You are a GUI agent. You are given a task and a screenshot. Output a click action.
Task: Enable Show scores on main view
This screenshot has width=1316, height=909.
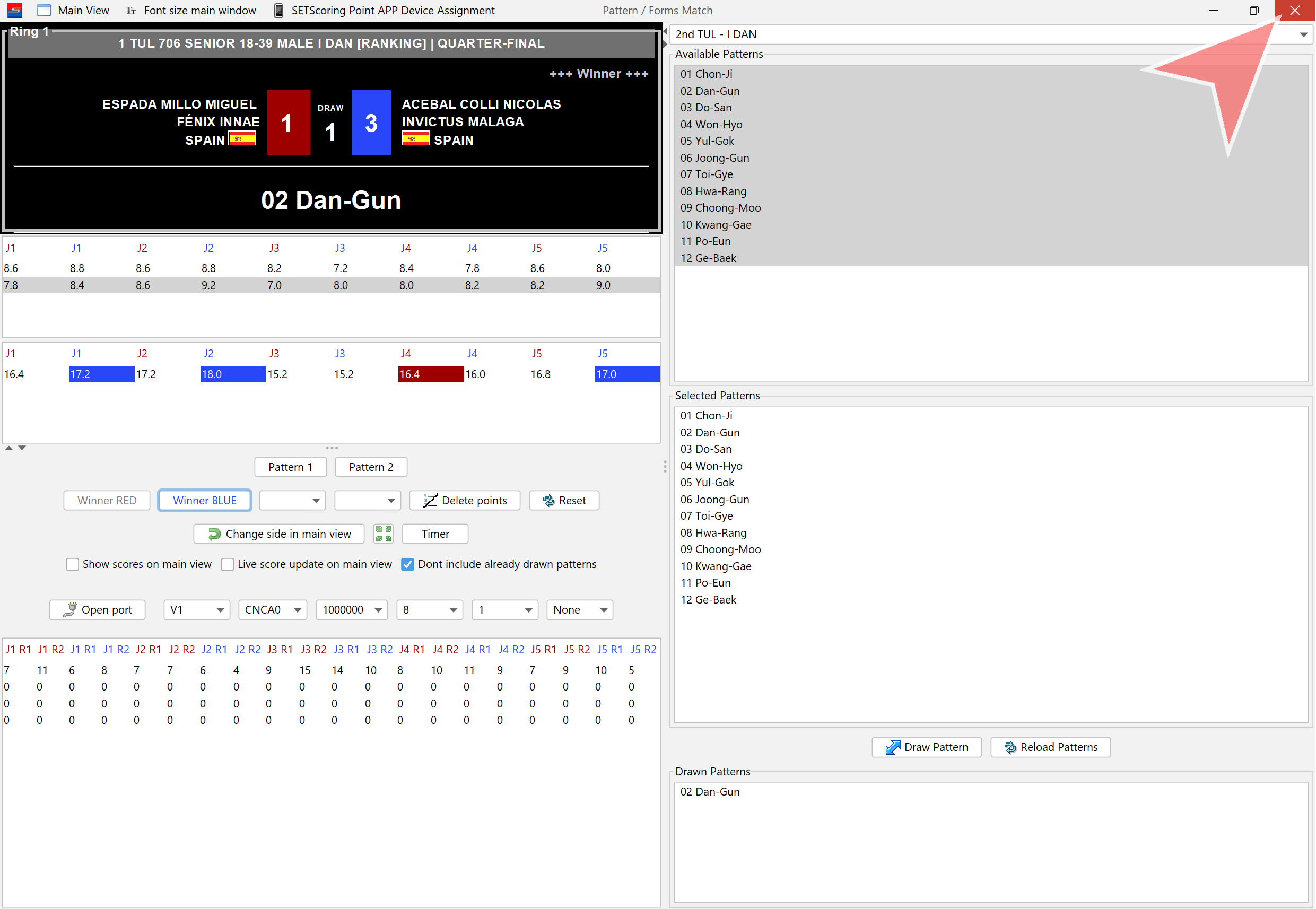pos(72,564)
